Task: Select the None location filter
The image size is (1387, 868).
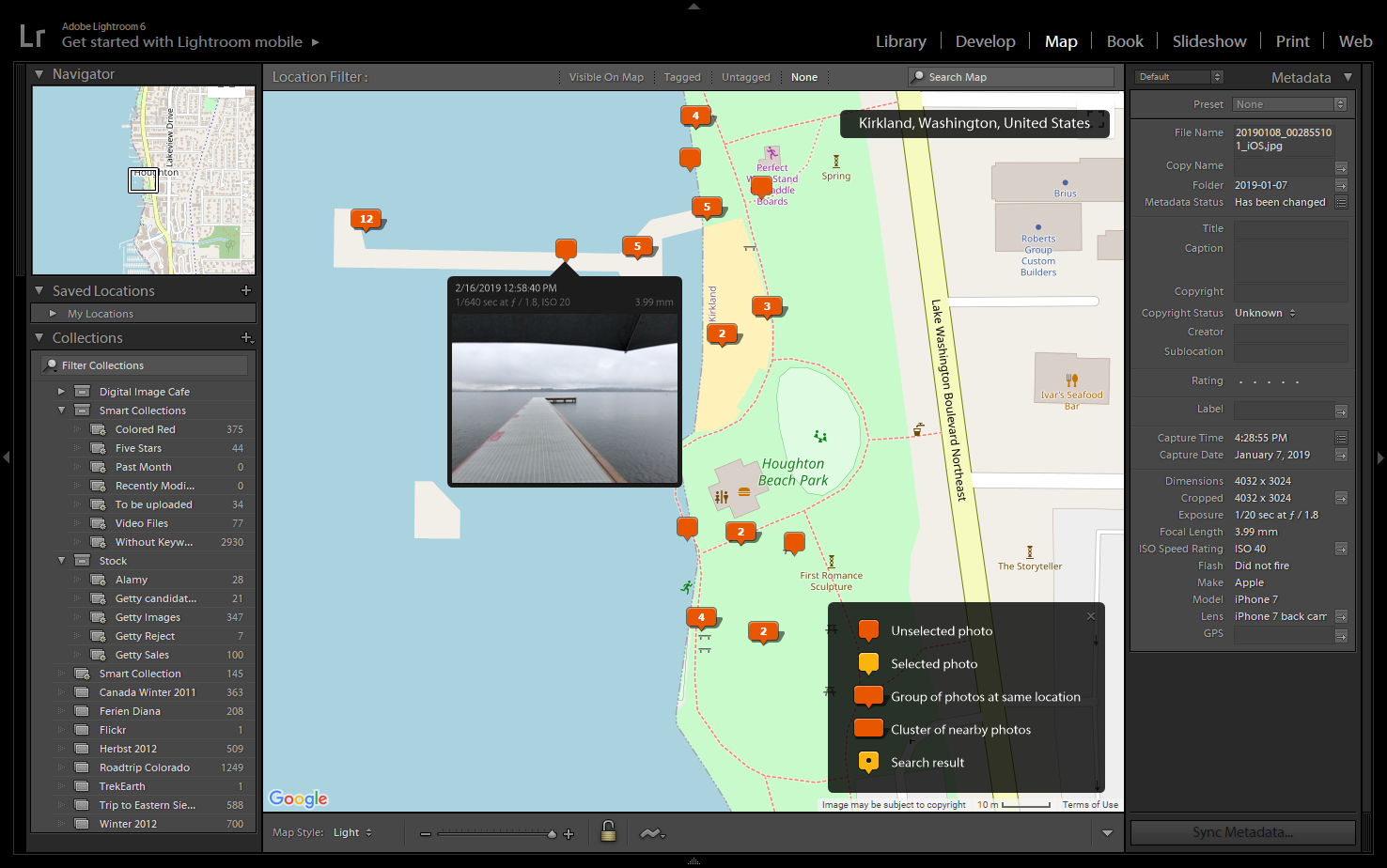Action: click(x=803, y=77)
